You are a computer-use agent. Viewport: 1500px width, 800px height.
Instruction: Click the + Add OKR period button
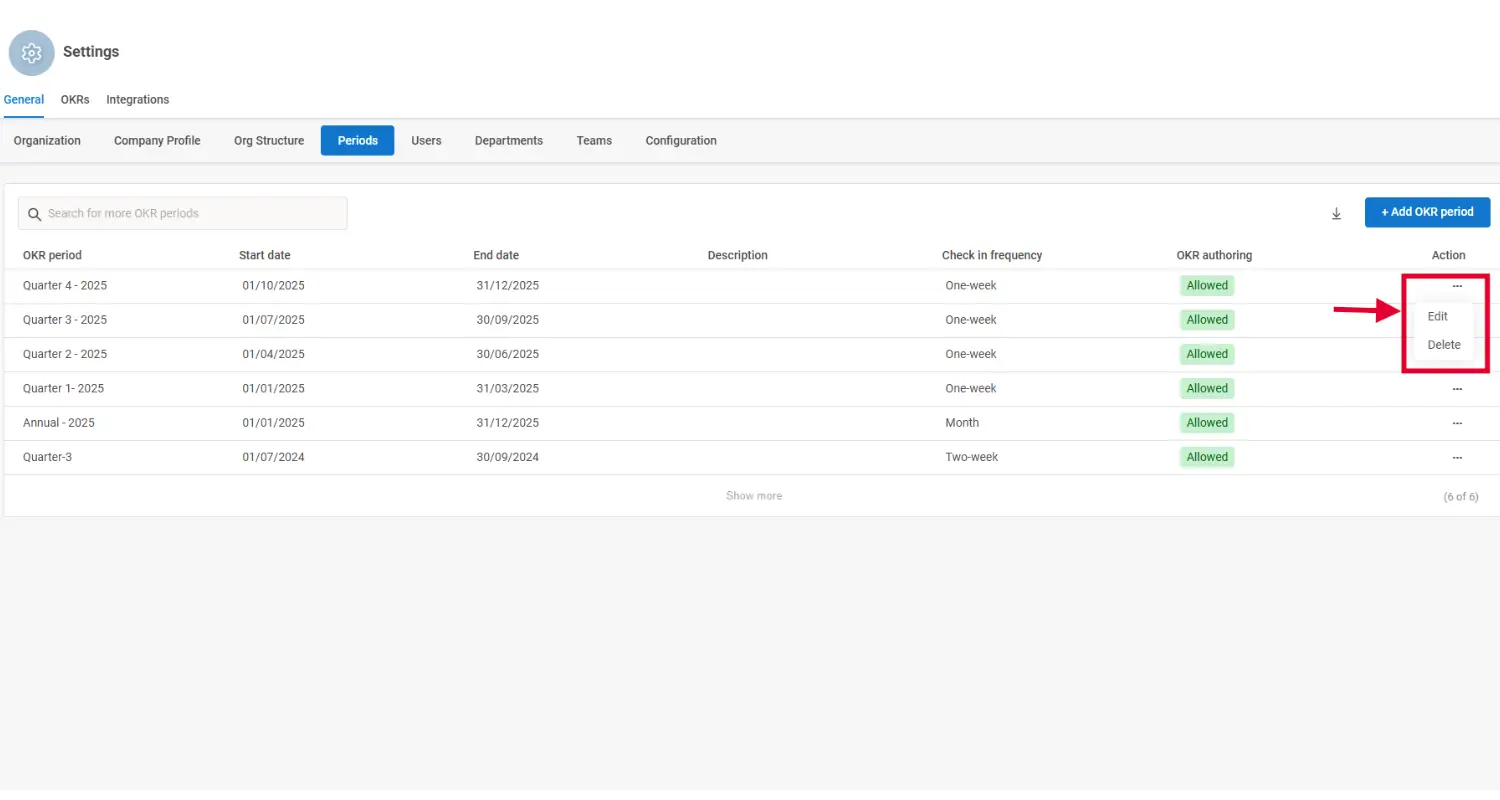click(x=1427, y=212)
